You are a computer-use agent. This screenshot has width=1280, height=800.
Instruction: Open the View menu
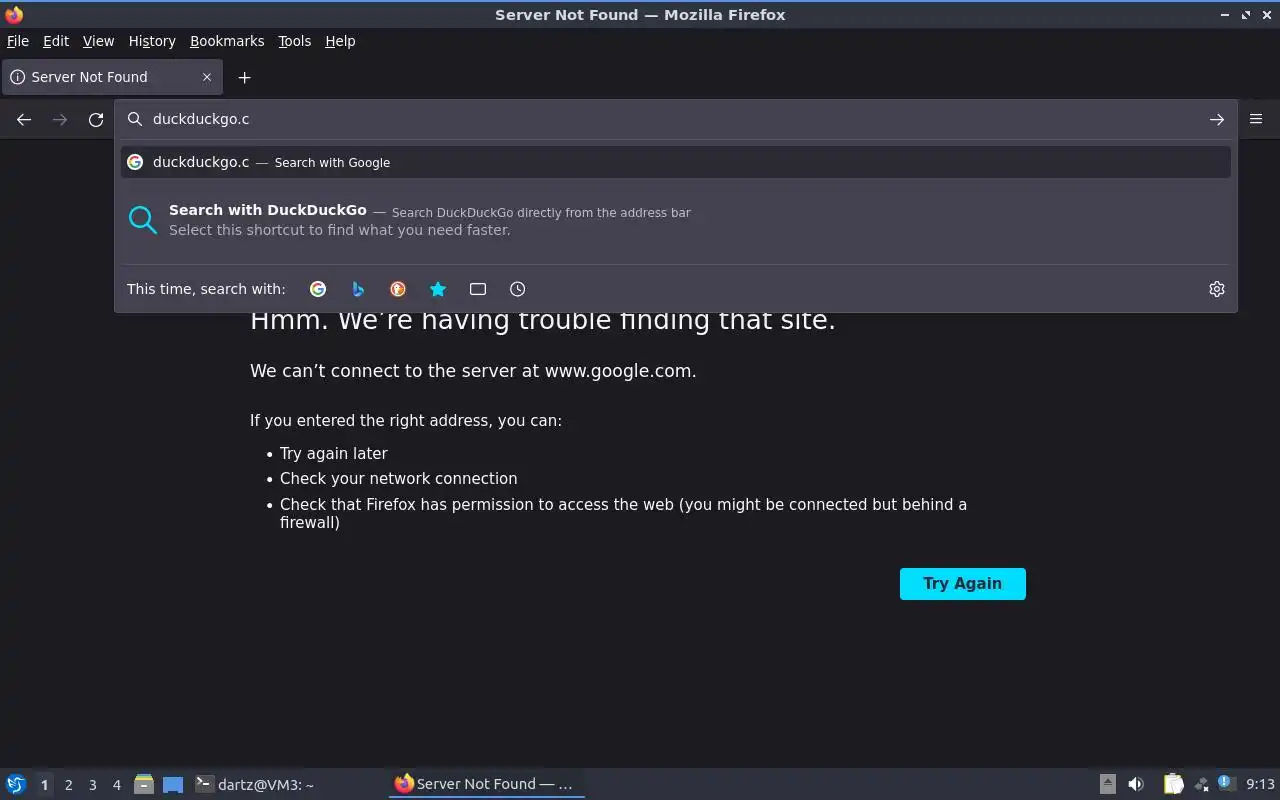(x=98, y=41)
